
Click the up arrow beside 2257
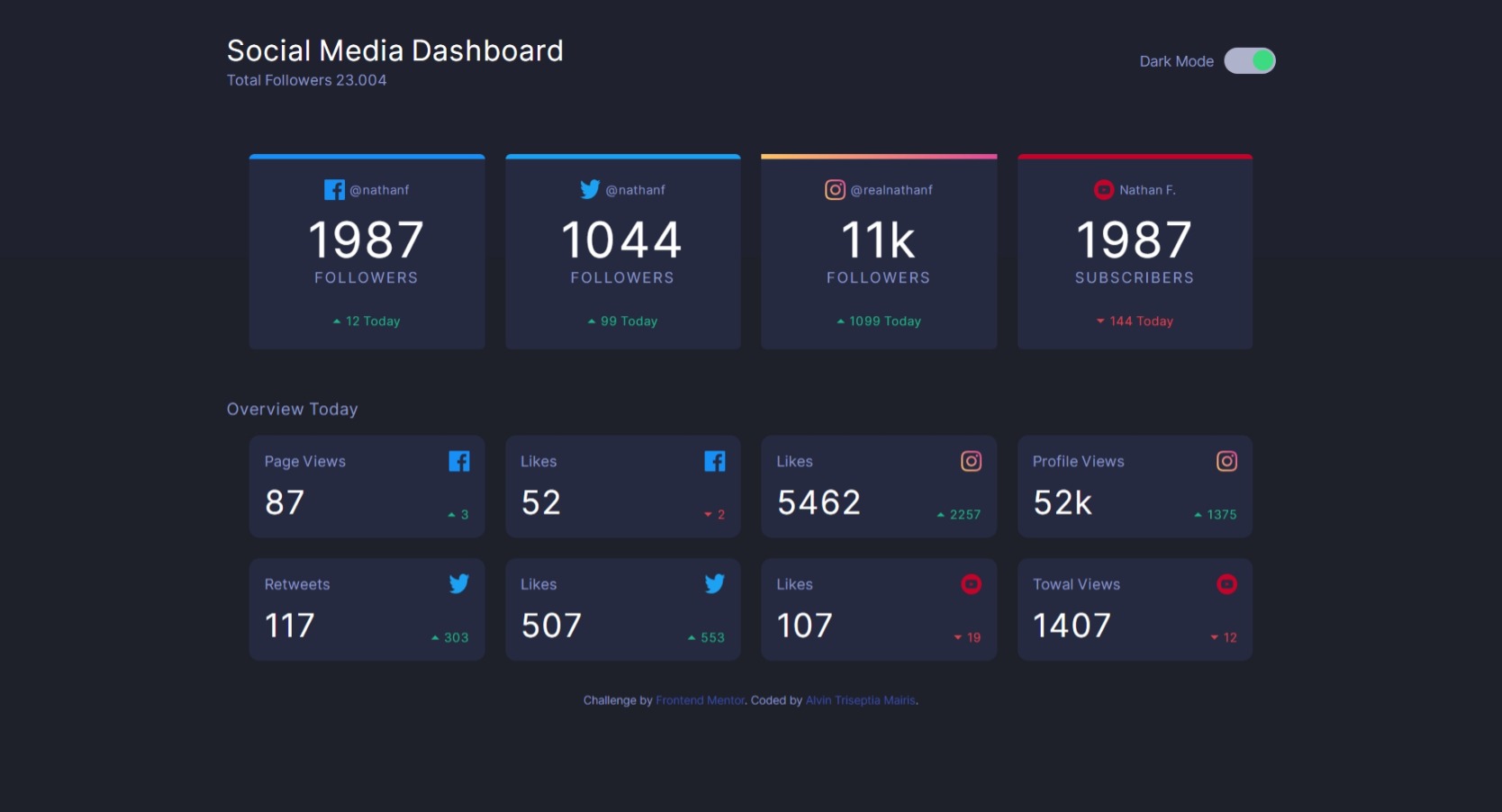941,515
